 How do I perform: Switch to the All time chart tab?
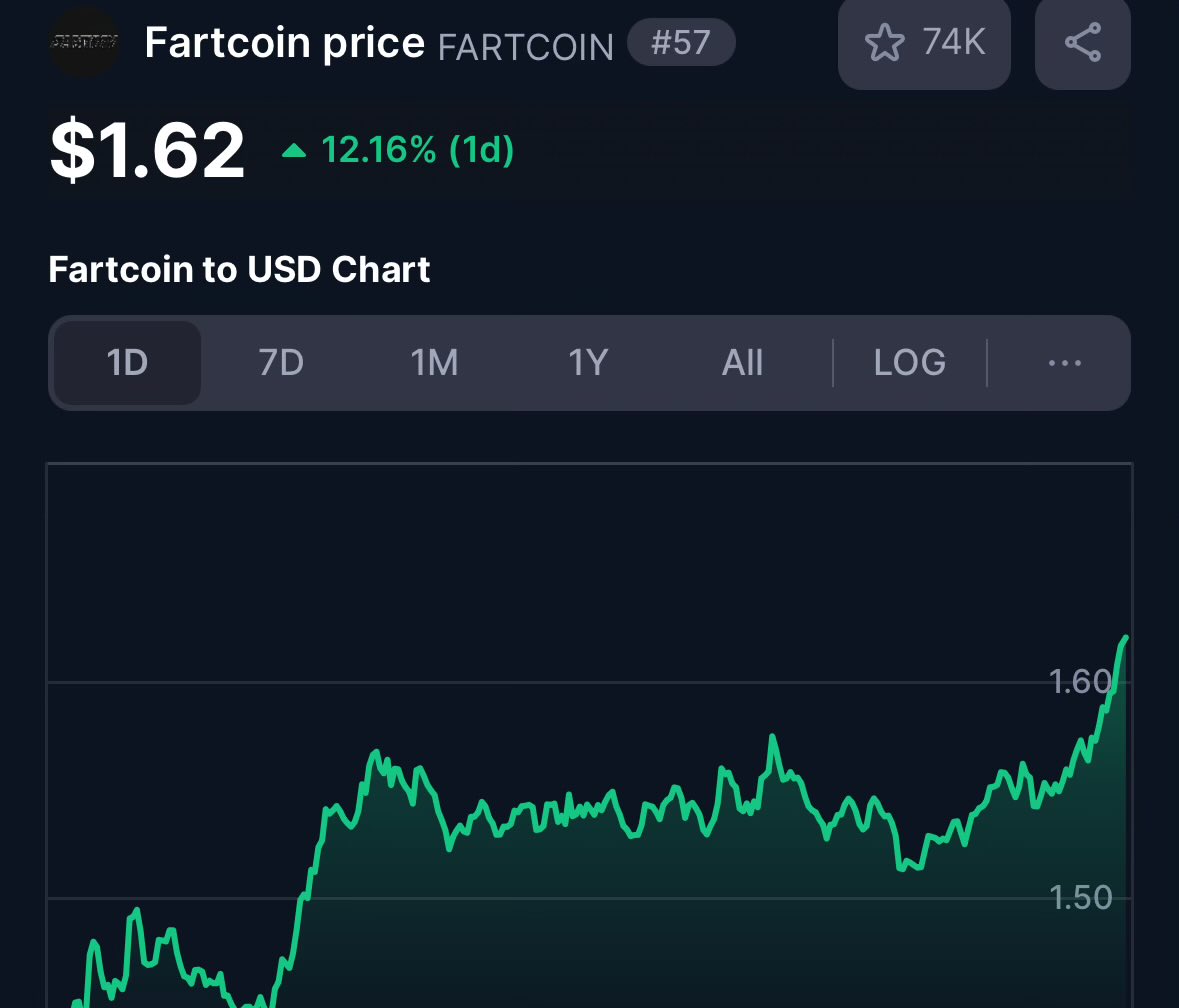click(742, 362)
